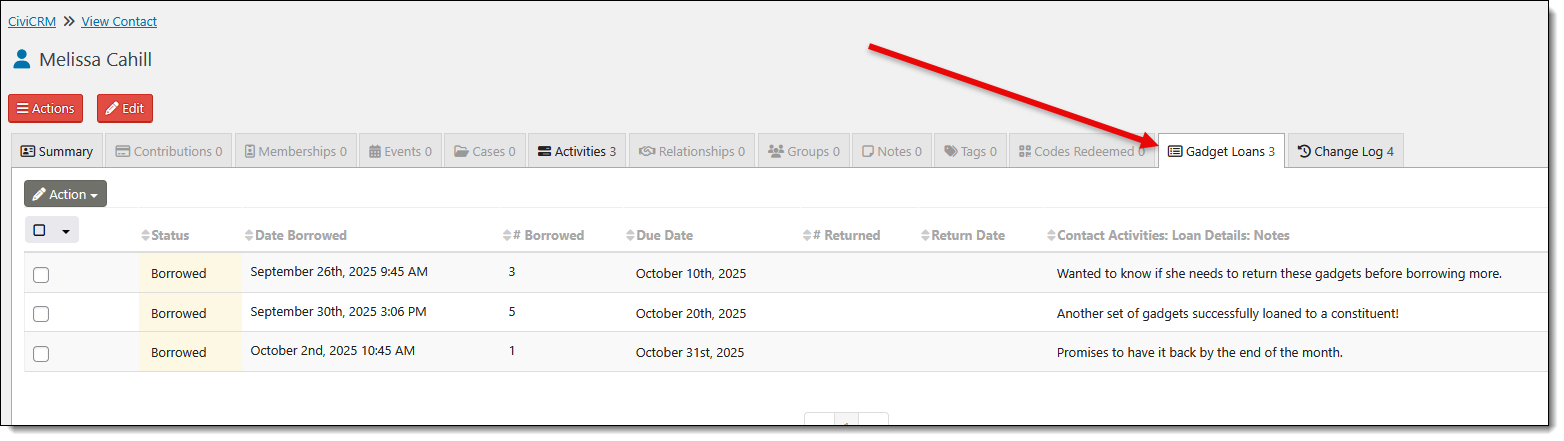The height and width of the screenshot is (441, 1564).
Task: Select the September 30th loan row checkbox
Action: point(41,314)
